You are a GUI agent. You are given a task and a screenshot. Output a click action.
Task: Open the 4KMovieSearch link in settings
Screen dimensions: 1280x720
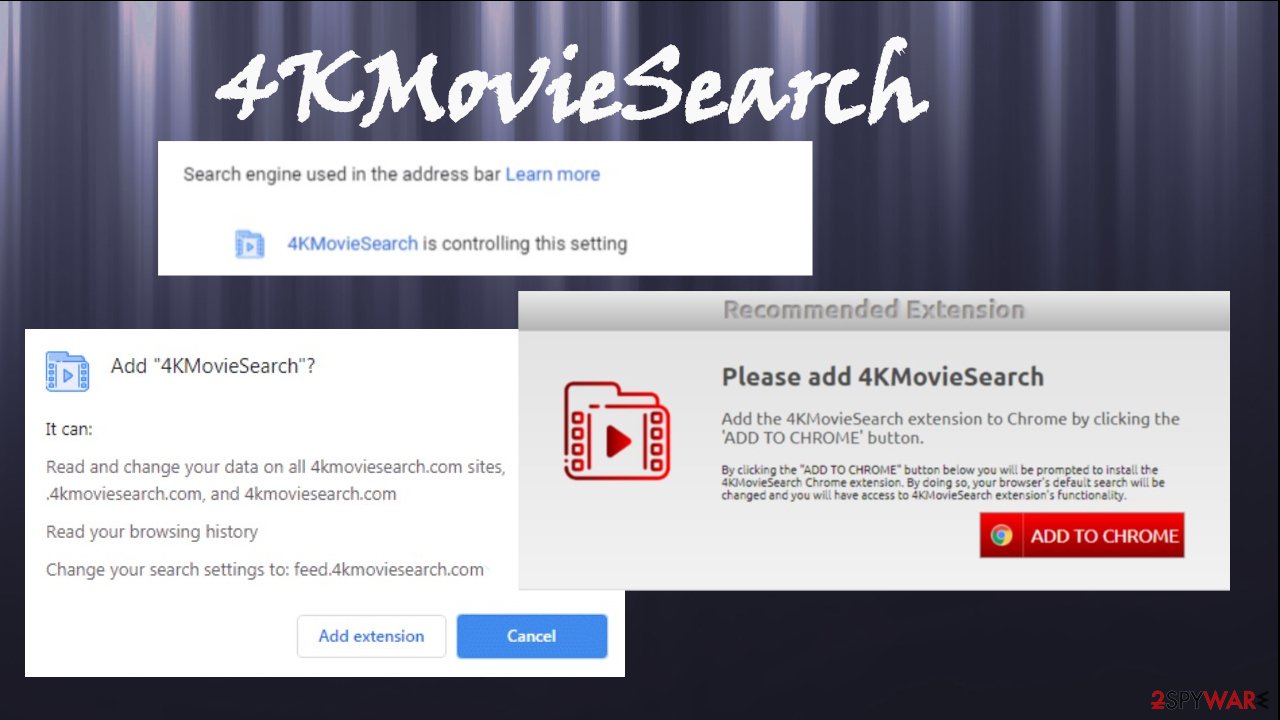tap(352, 243)
